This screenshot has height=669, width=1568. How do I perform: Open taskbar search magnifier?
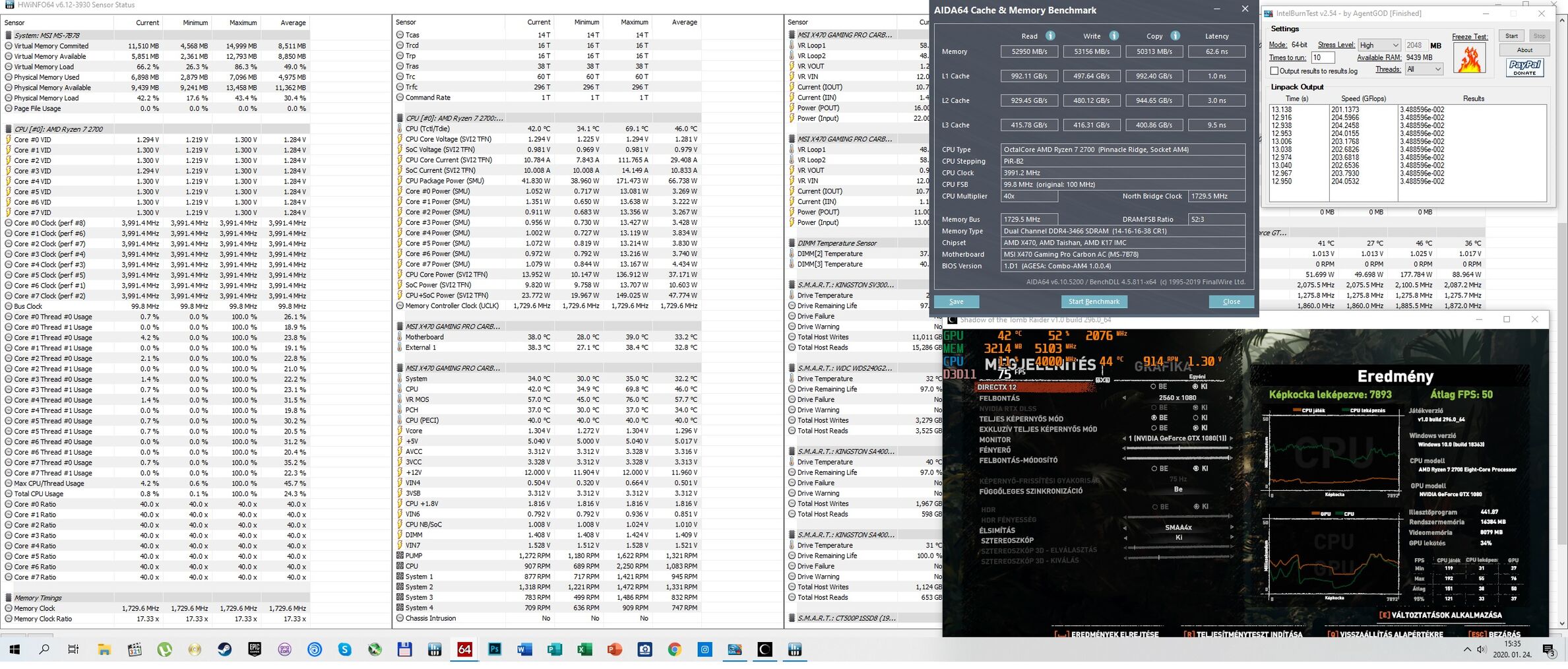tap(44, 650)
